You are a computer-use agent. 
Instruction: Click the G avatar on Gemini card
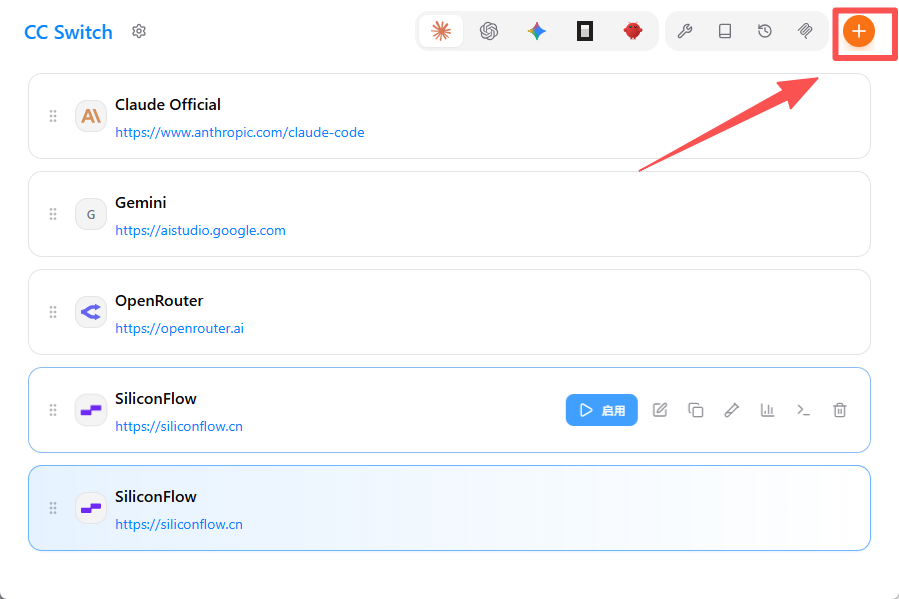click(x=91, y=214)
